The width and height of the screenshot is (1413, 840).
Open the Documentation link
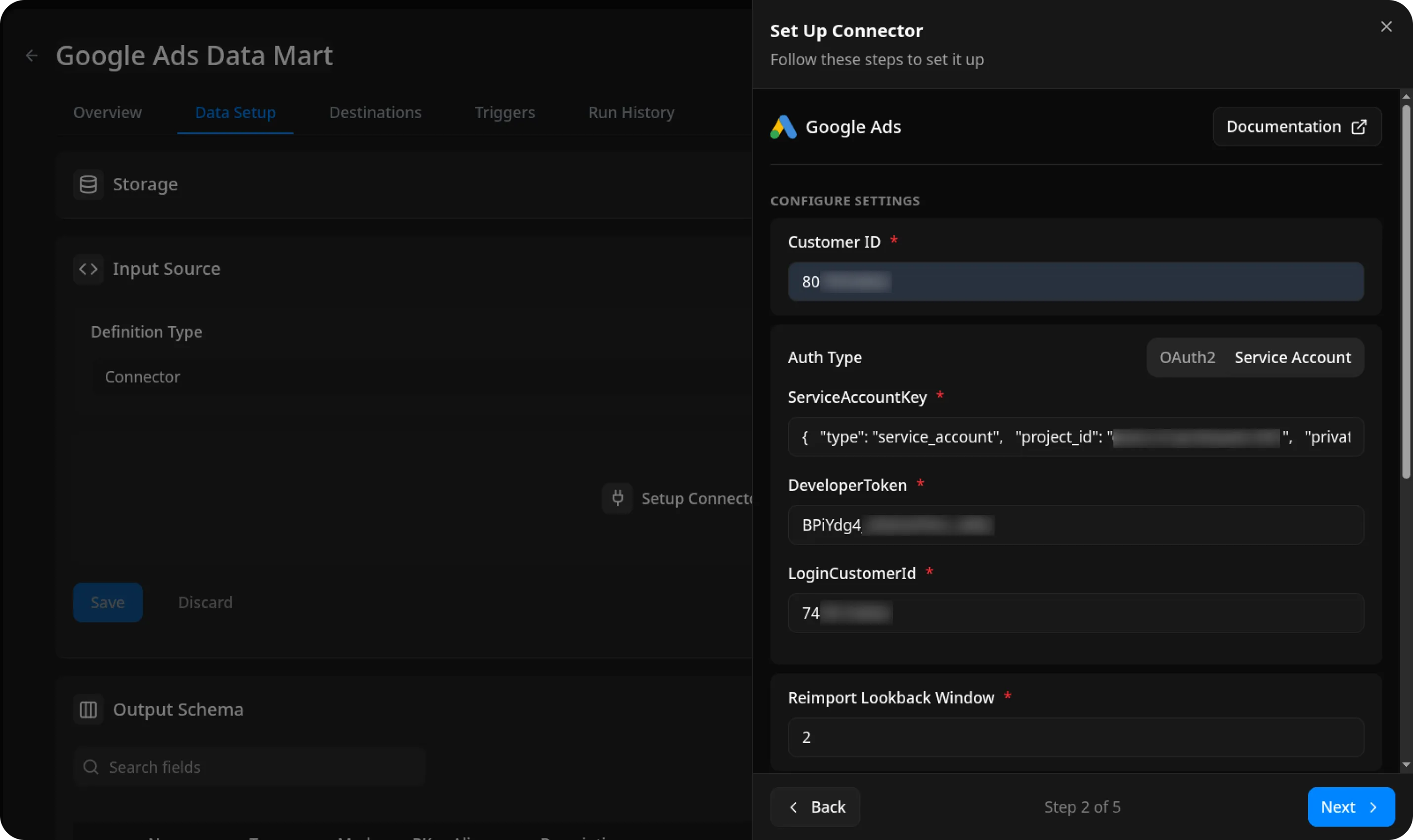pyautogui.click(x=1296, y=127)
